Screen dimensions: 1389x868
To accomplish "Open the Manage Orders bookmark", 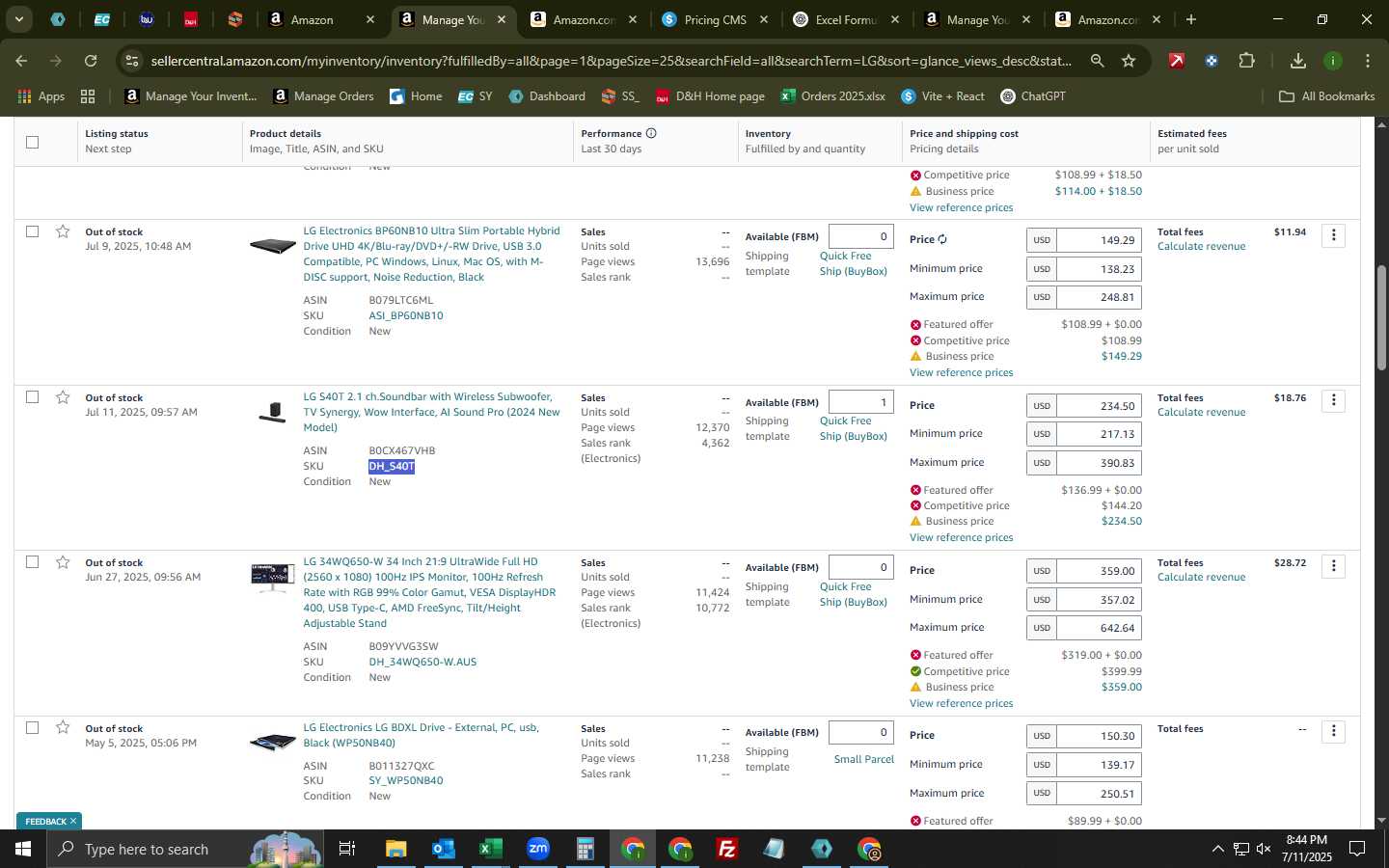I will click(x=323, y=96).
